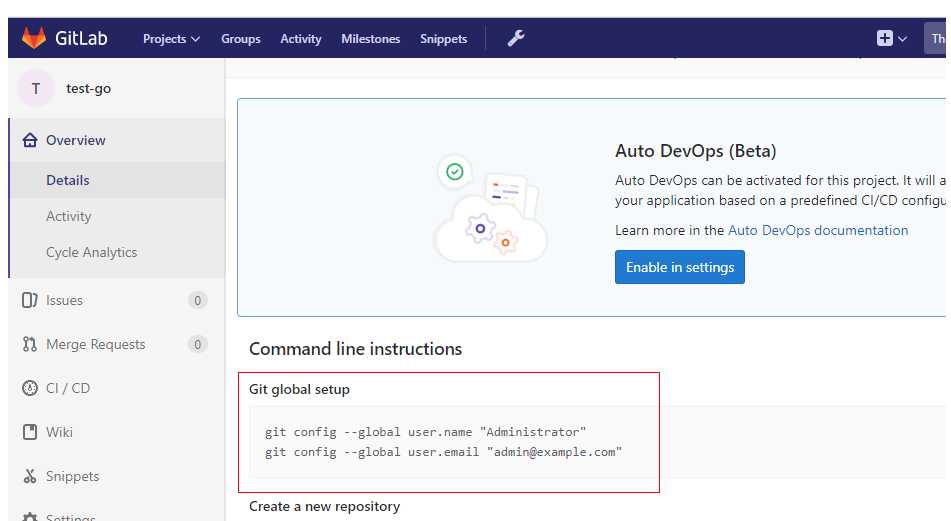Screen dimensions: 951x521
Task: Click the Merge Requests icon
Action: click(30, 344)
